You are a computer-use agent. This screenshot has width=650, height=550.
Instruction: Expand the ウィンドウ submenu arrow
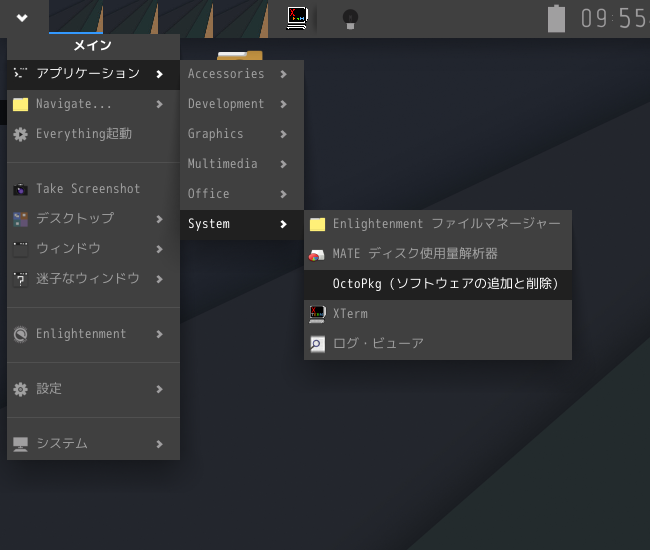click(160, 249)
